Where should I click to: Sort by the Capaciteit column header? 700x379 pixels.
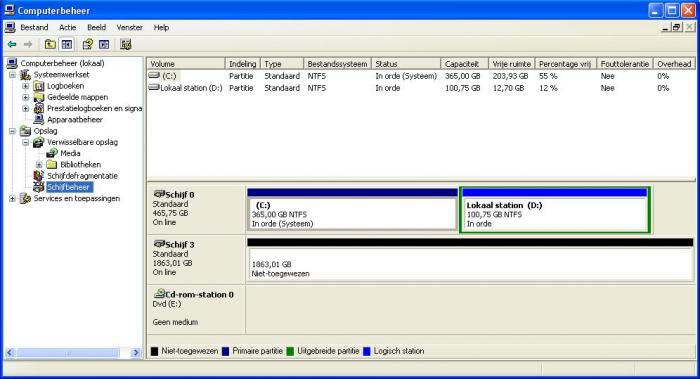click(x=465, y=64)
